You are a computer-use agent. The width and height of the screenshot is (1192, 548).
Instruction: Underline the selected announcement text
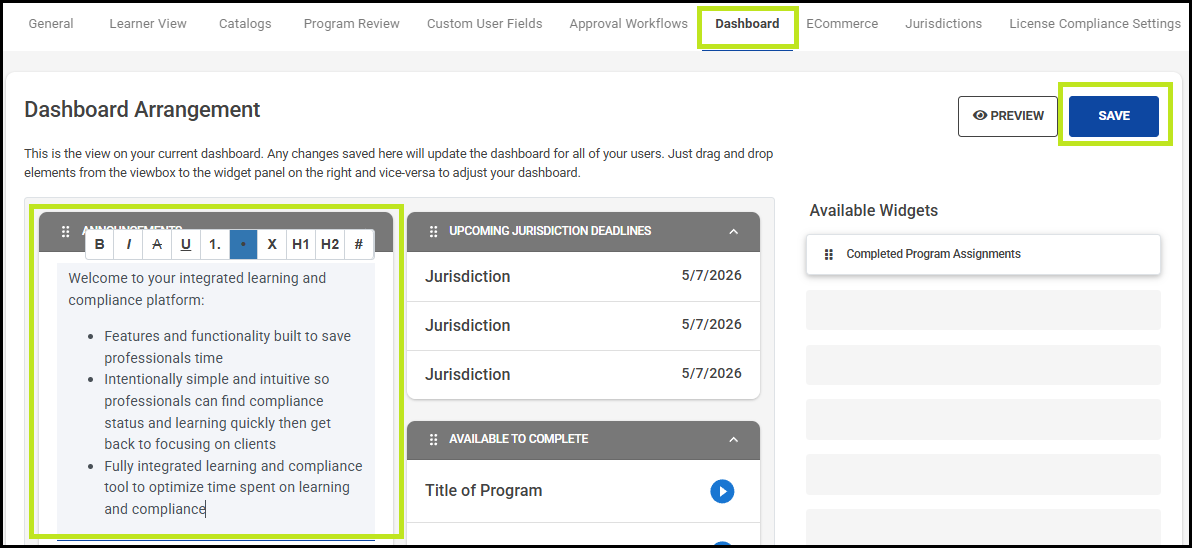point(186,244)
